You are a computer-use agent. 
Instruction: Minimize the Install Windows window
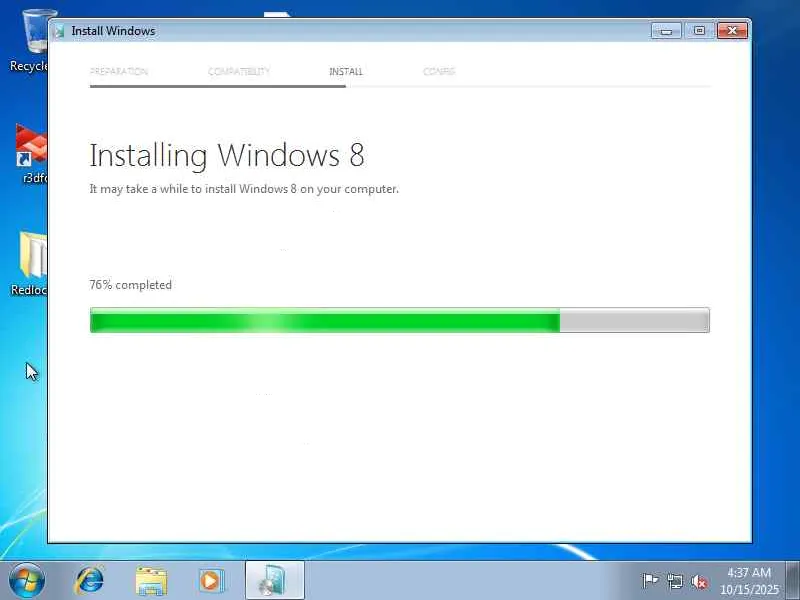[x=666, y=31]
